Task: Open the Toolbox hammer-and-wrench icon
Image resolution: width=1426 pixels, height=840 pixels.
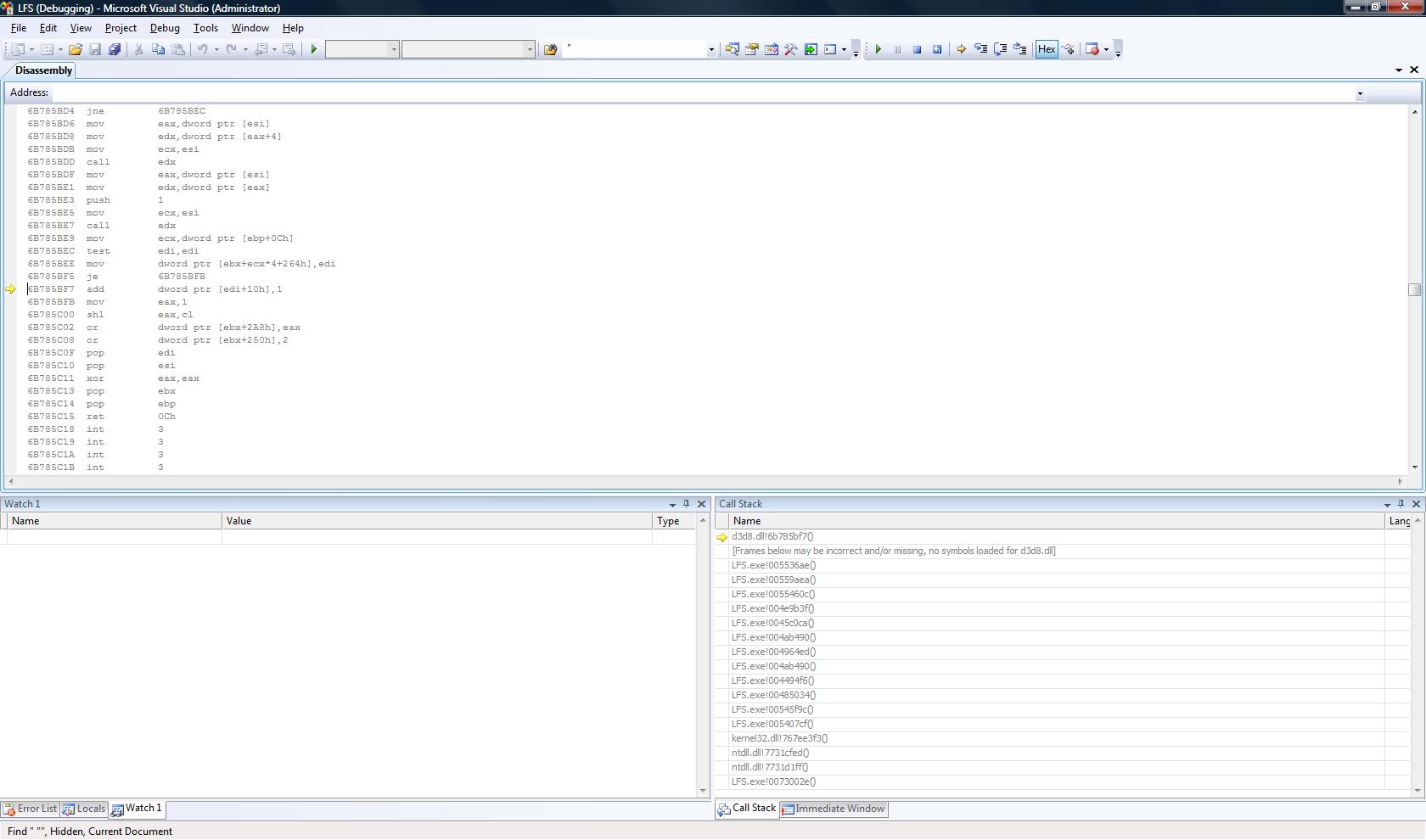Action: (x=790, y=49)
